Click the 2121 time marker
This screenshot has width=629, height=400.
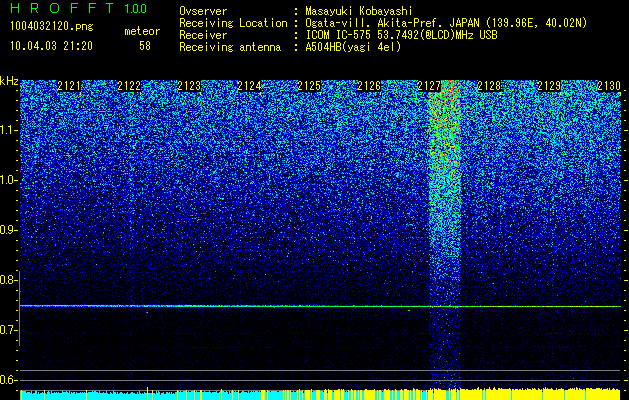pos(69,86)
